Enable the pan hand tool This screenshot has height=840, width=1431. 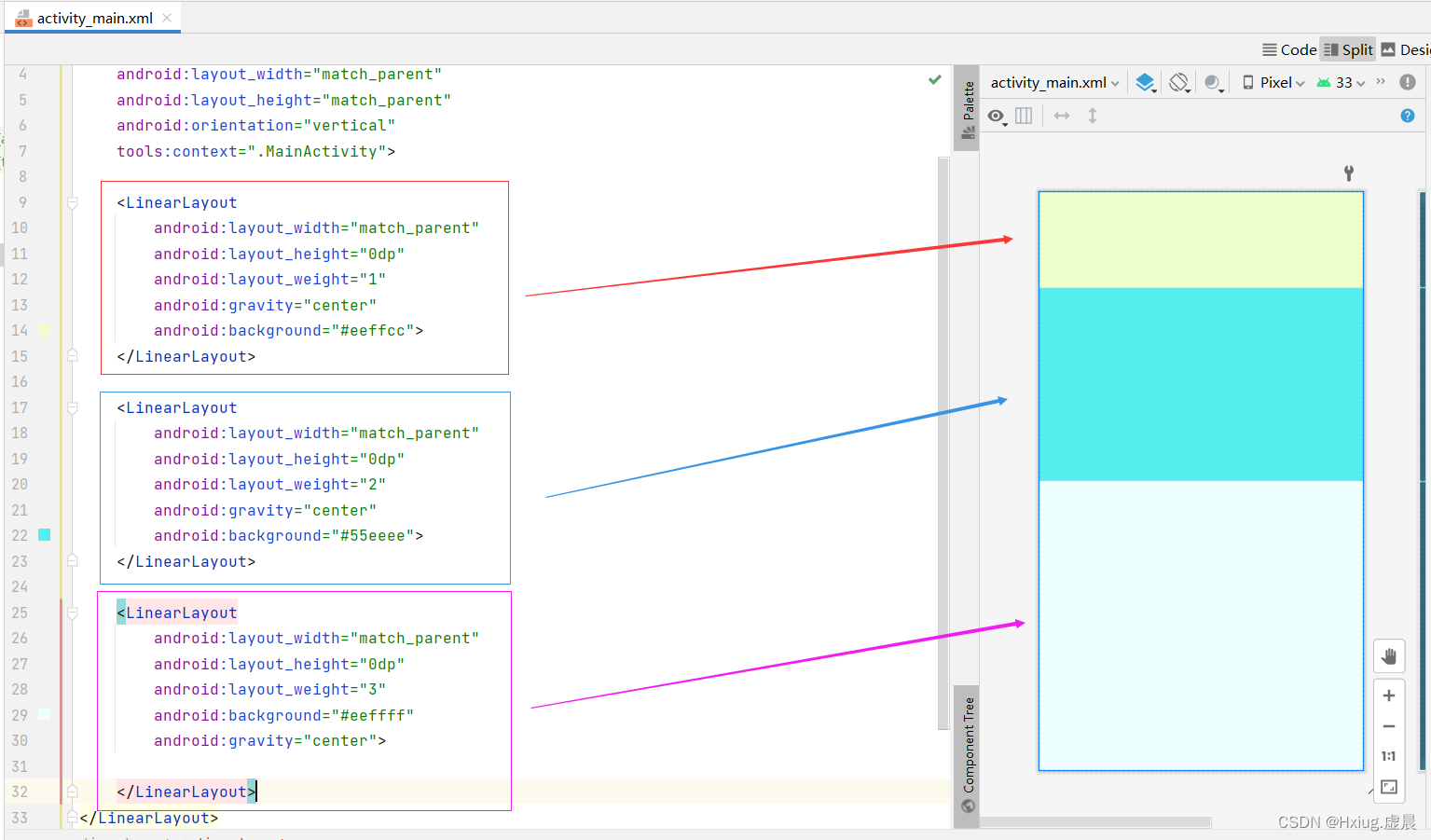coord(1389,656)
